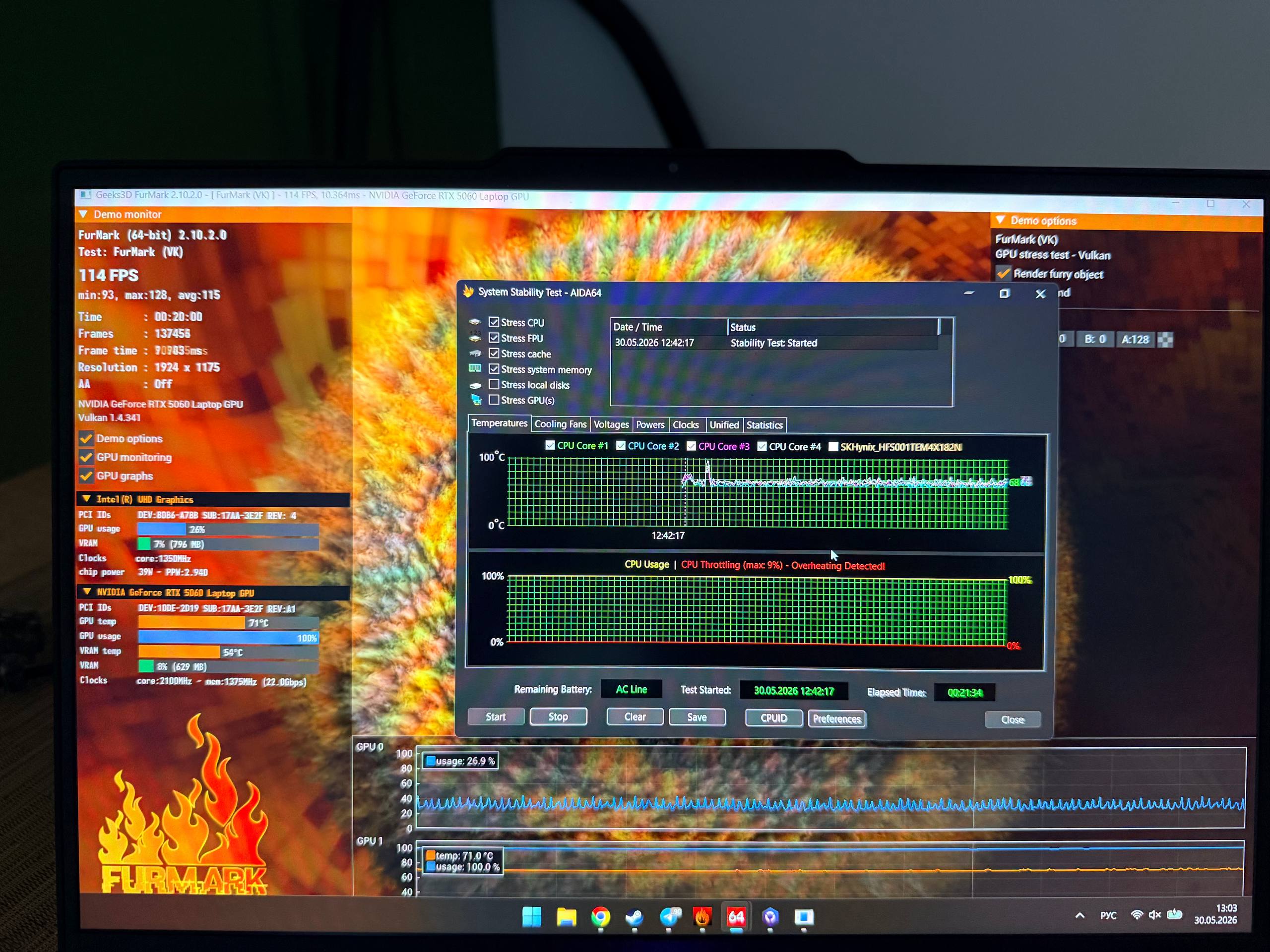Click the A:128 alpha value field
Image resolution: width=1270 pixels, height=952 pixels.
1135,339
